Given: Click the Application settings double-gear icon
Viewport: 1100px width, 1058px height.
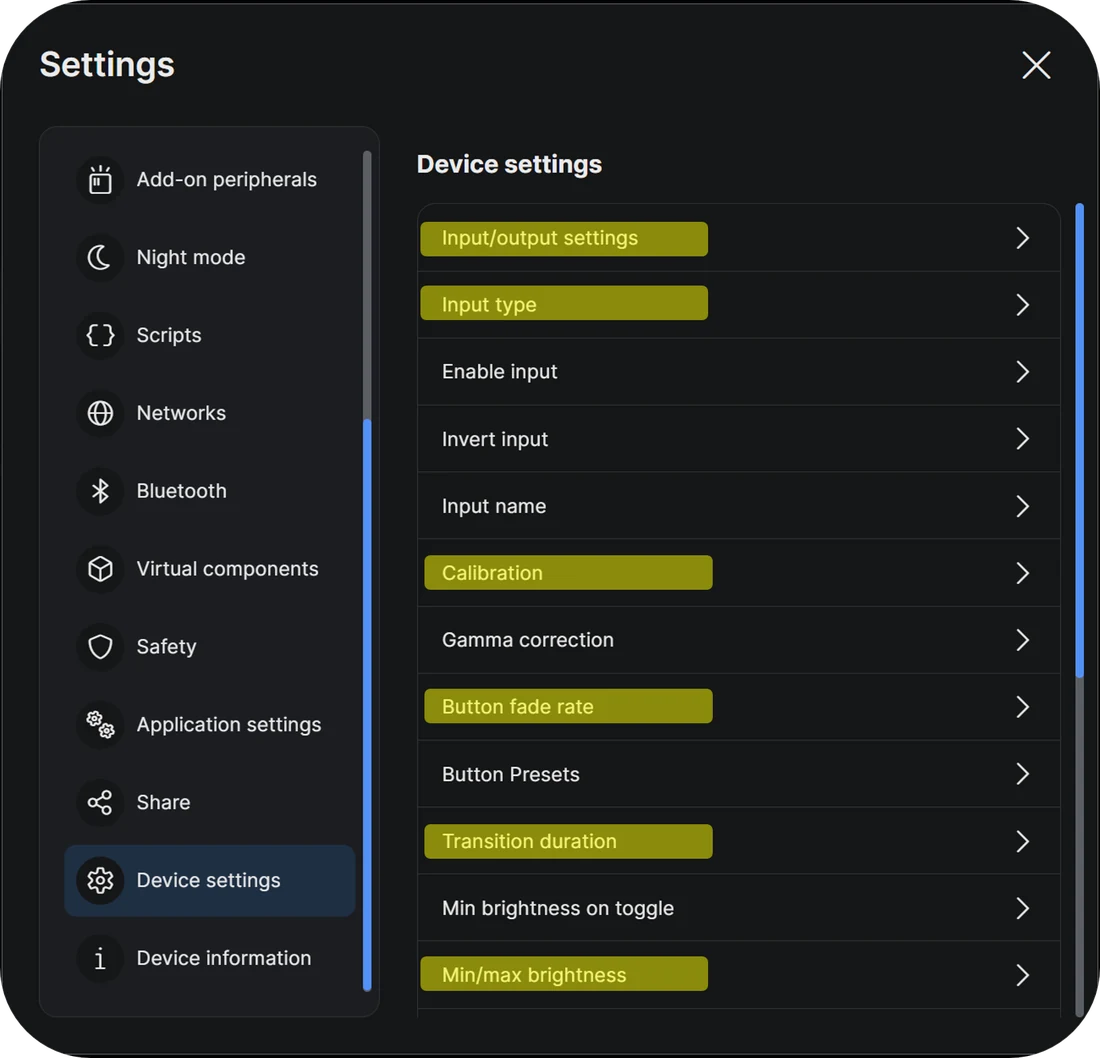Looking at the screenshot, I should point(100,725).
